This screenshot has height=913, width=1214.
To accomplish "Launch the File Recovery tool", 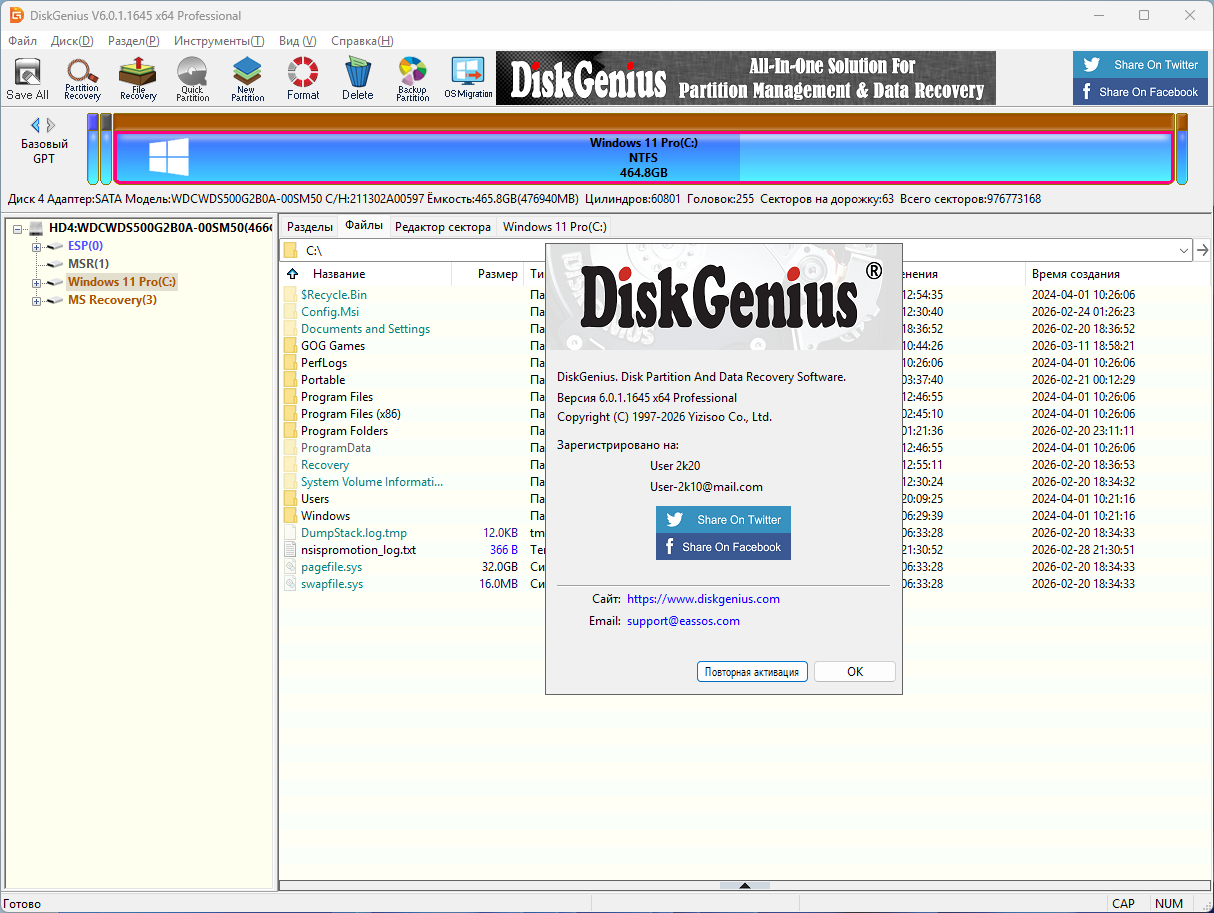I will coord(138,79).
